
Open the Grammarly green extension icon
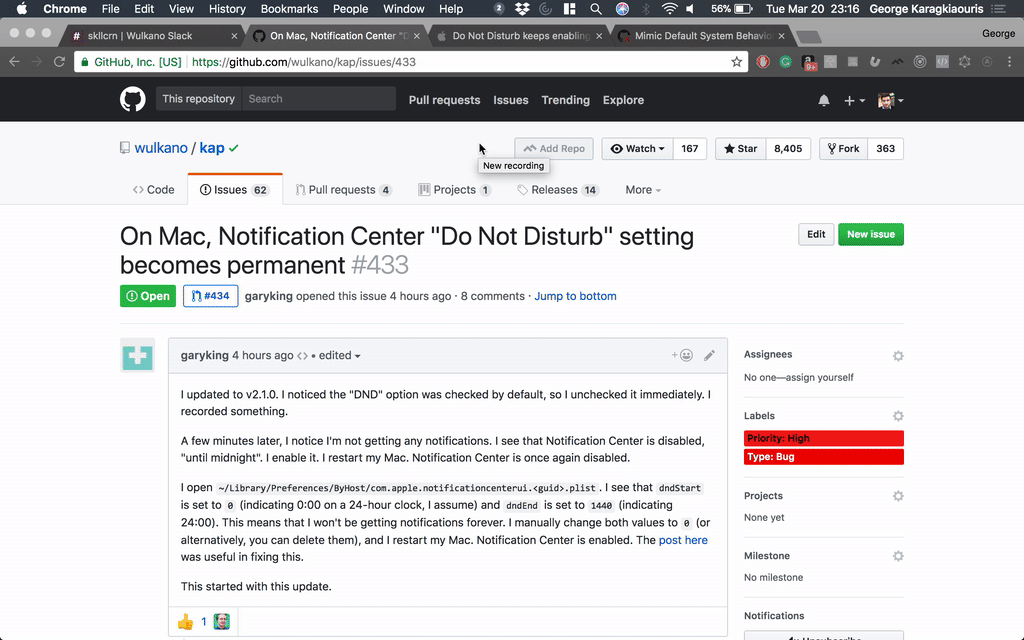coord(786,62)
